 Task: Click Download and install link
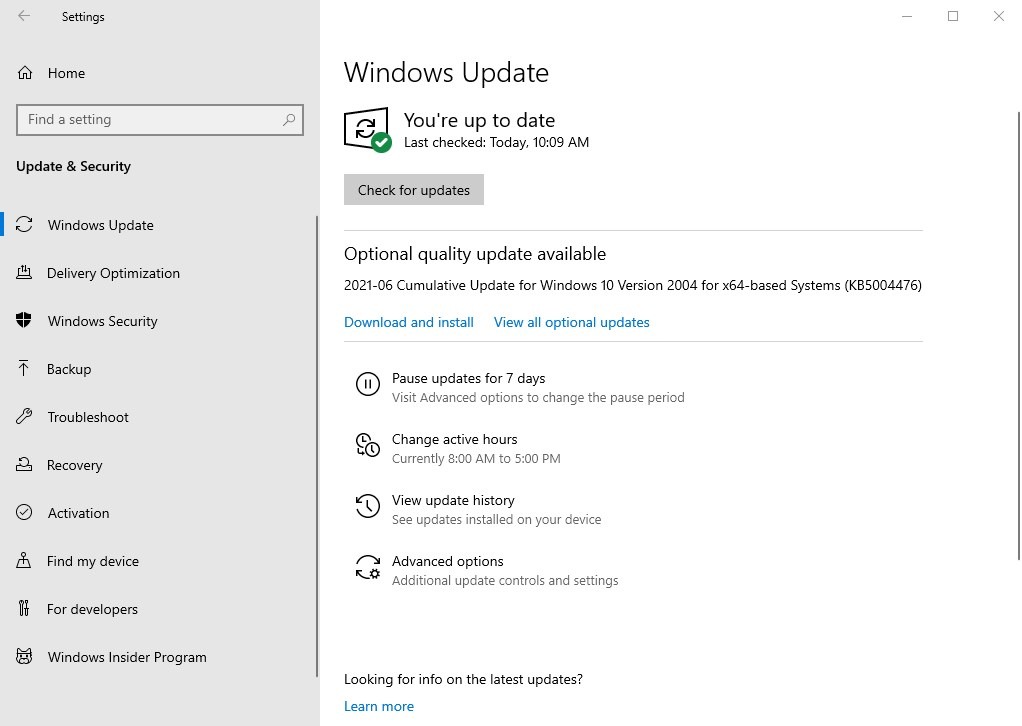(x=409, y=322)
